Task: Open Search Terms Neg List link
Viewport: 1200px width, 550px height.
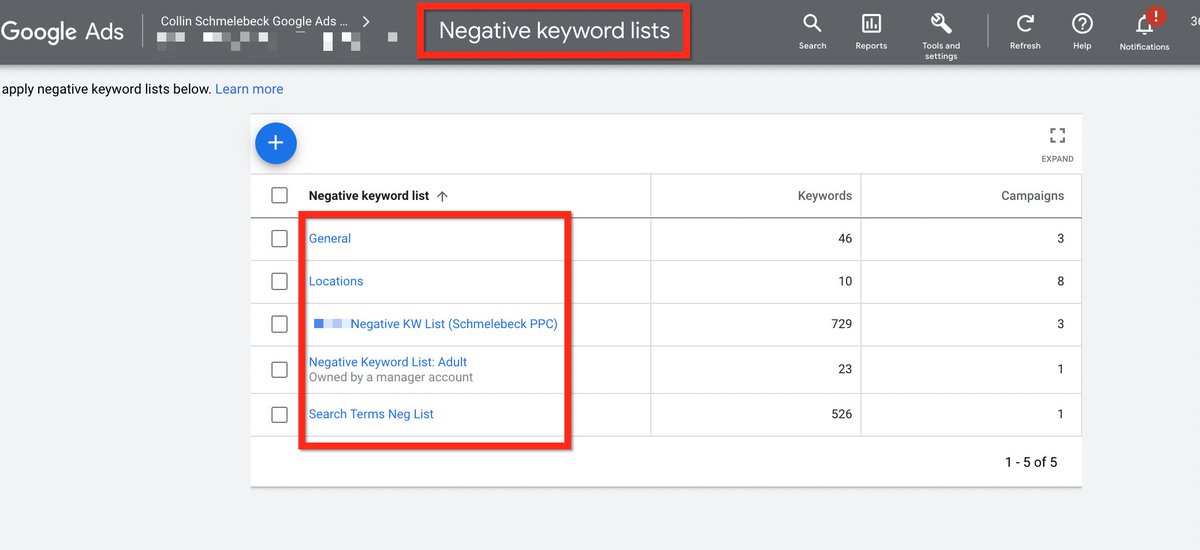Action: (371, 414)
